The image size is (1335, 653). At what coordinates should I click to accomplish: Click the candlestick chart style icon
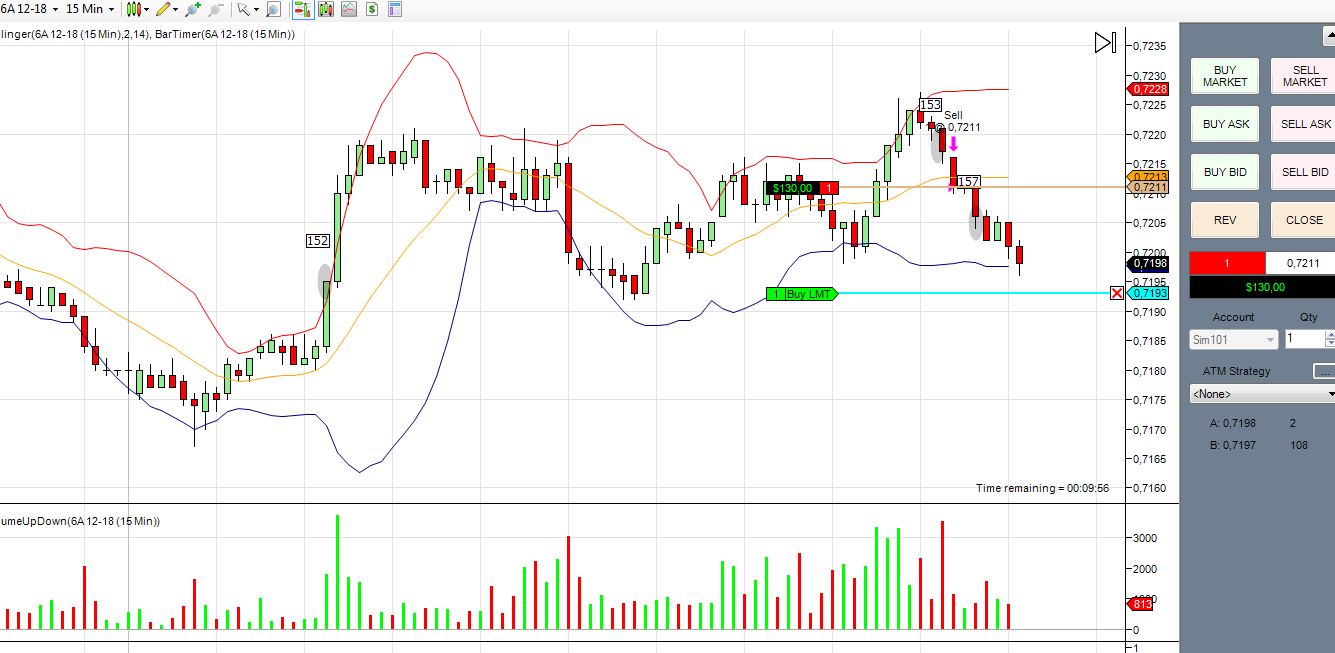click(133, 9)
